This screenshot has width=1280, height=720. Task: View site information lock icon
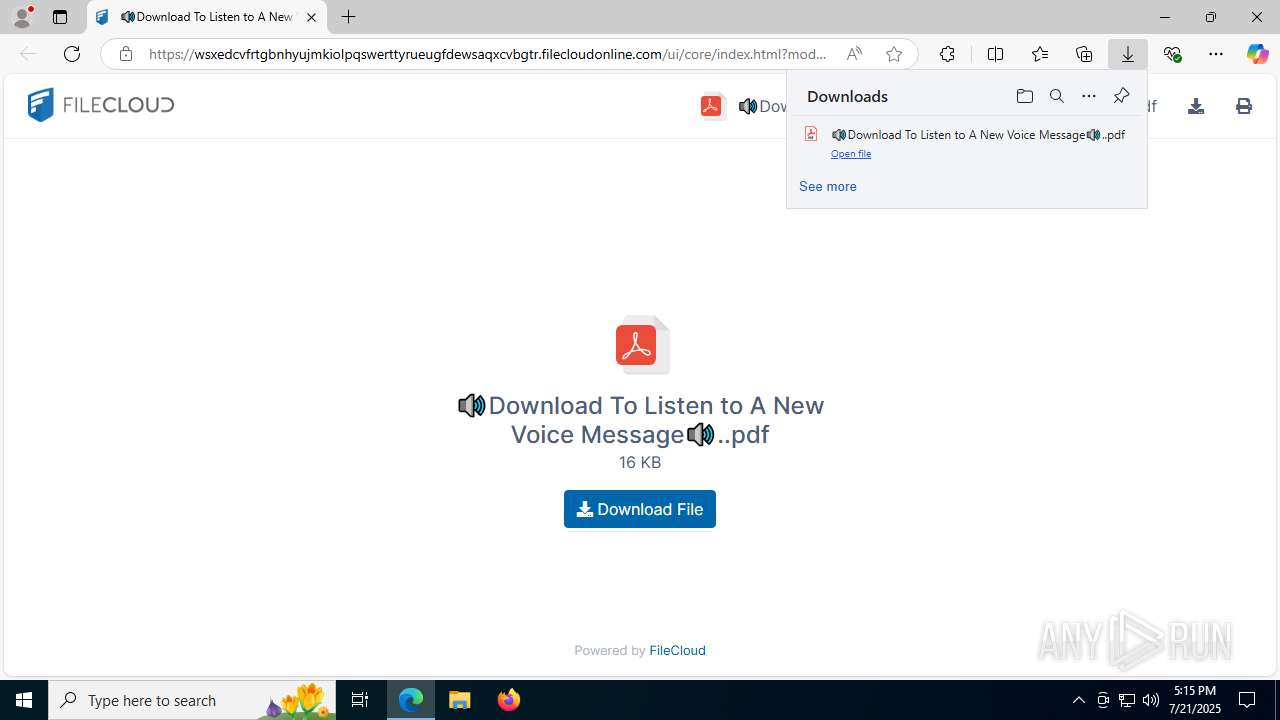coord(126,54)
